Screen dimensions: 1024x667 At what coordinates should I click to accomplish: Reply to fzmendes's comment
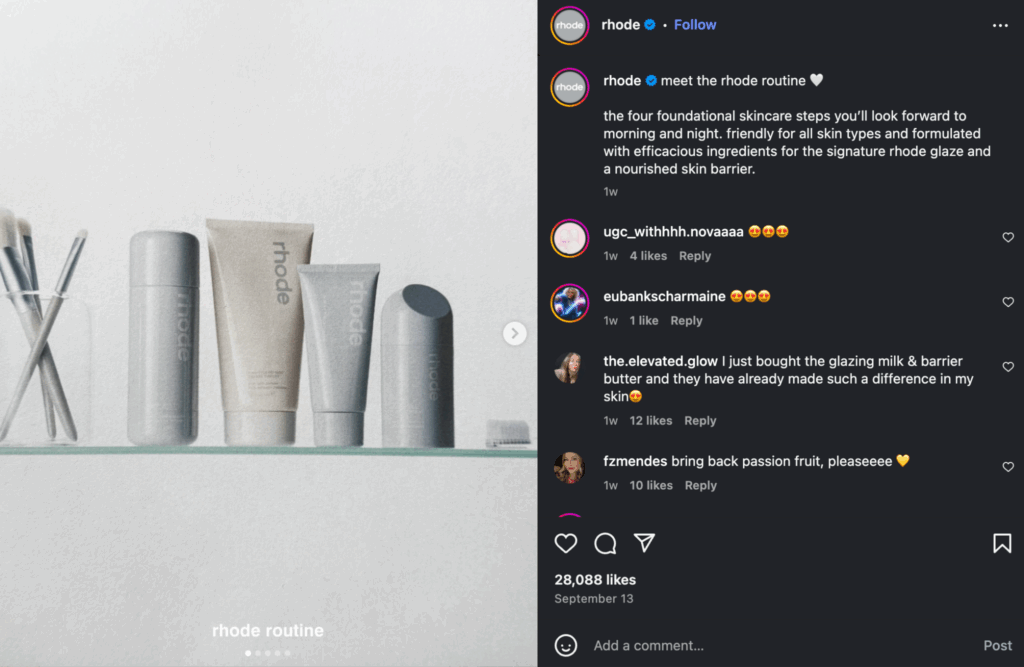700,486
